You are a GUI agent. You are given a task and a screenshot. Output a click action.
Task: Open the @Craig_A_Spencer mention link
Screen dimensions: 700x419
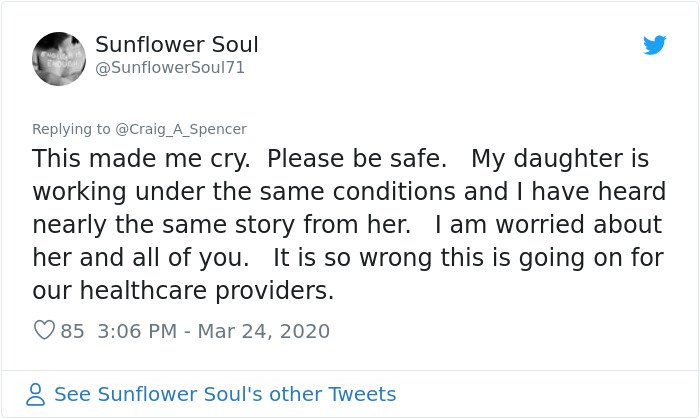click(181, 129)
